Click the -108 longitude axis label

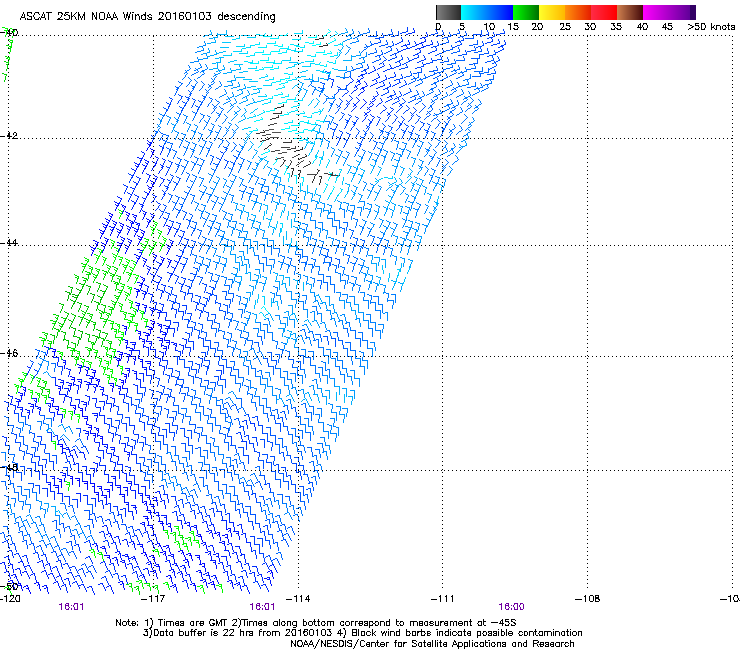click(x=588, y=599)
